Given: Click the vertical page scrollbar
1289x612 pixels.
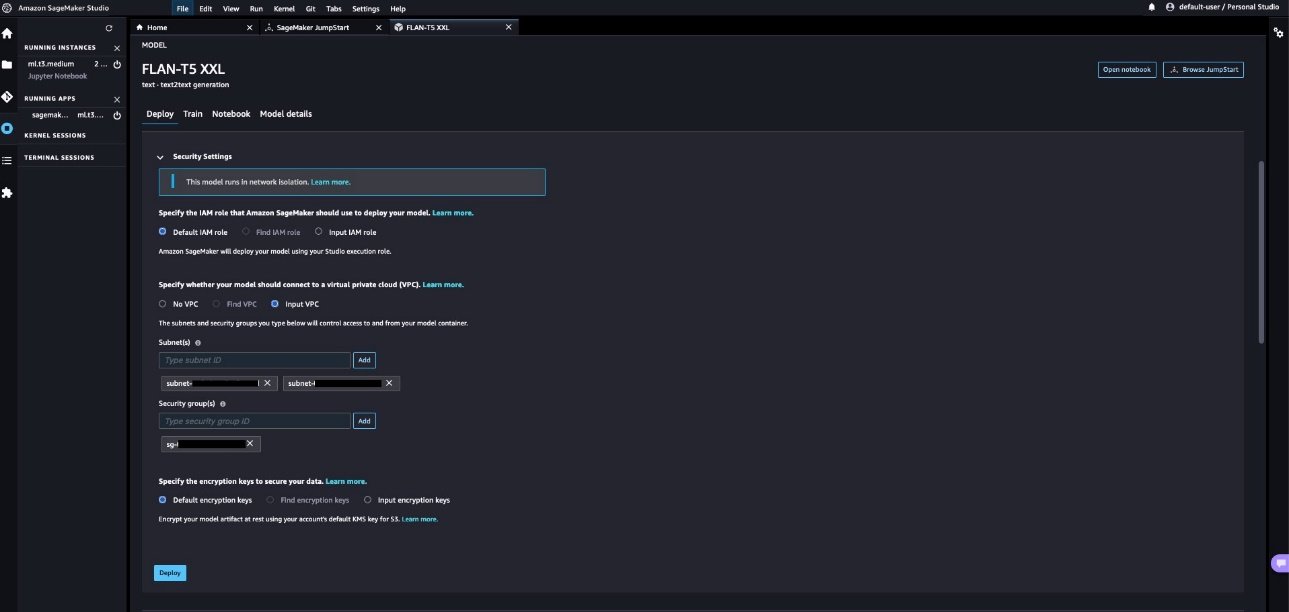Looking at the screenshot, I should (x=1261, y=253).
